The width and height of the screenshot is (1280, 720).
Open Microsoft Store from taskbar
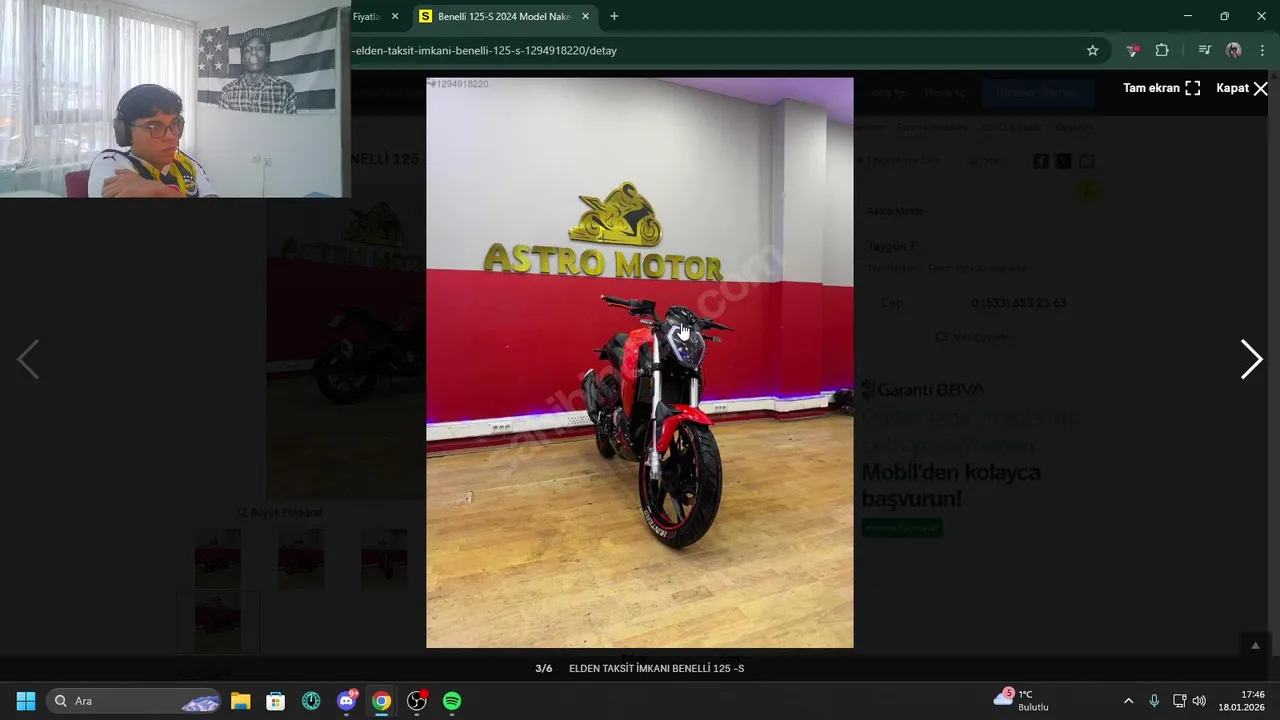coord(275,701)
